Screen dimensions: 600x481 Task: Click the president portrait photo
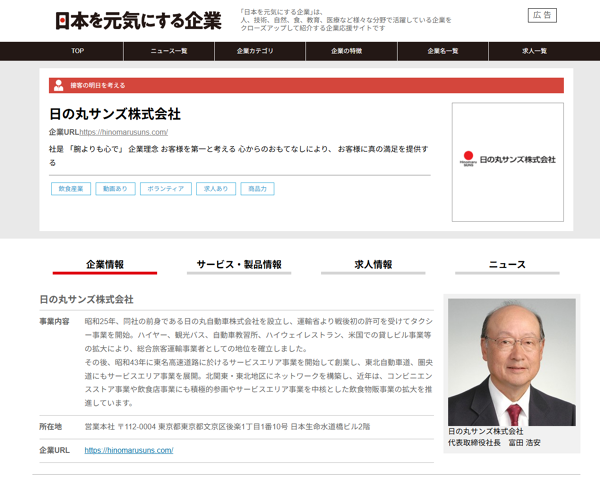click(x=512, y=362)
